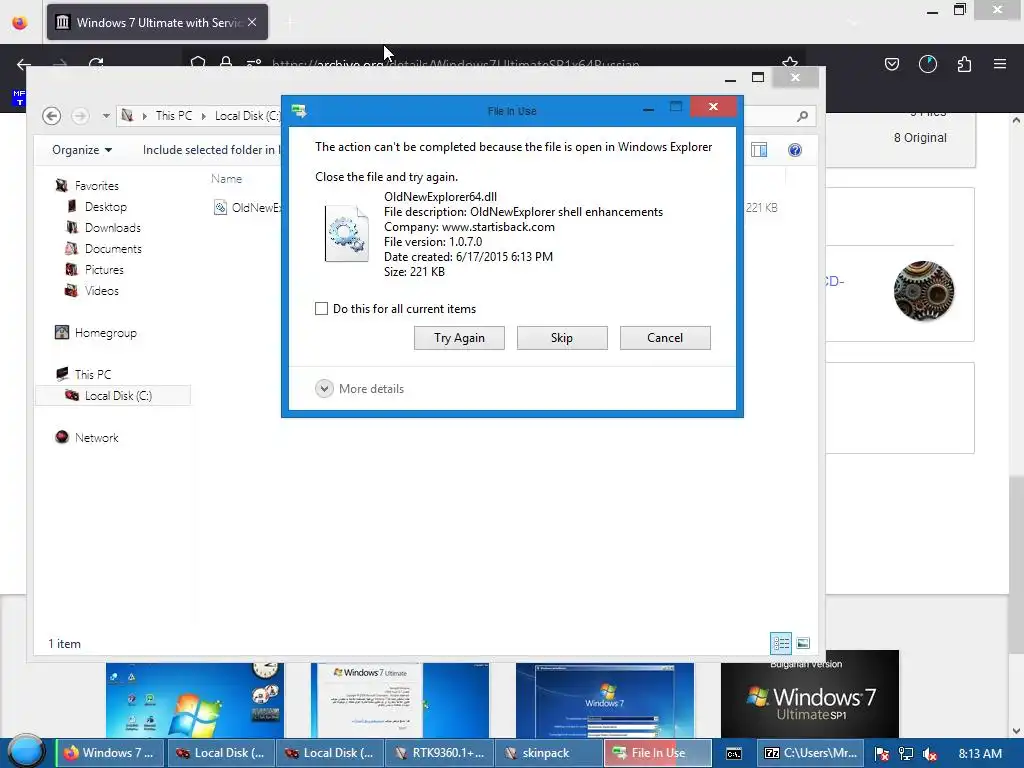The height and width of the screenshot is (768, 1024).
Task: Open the Windows 7 installer screenshot thumbnail
Action: (605, 700)
